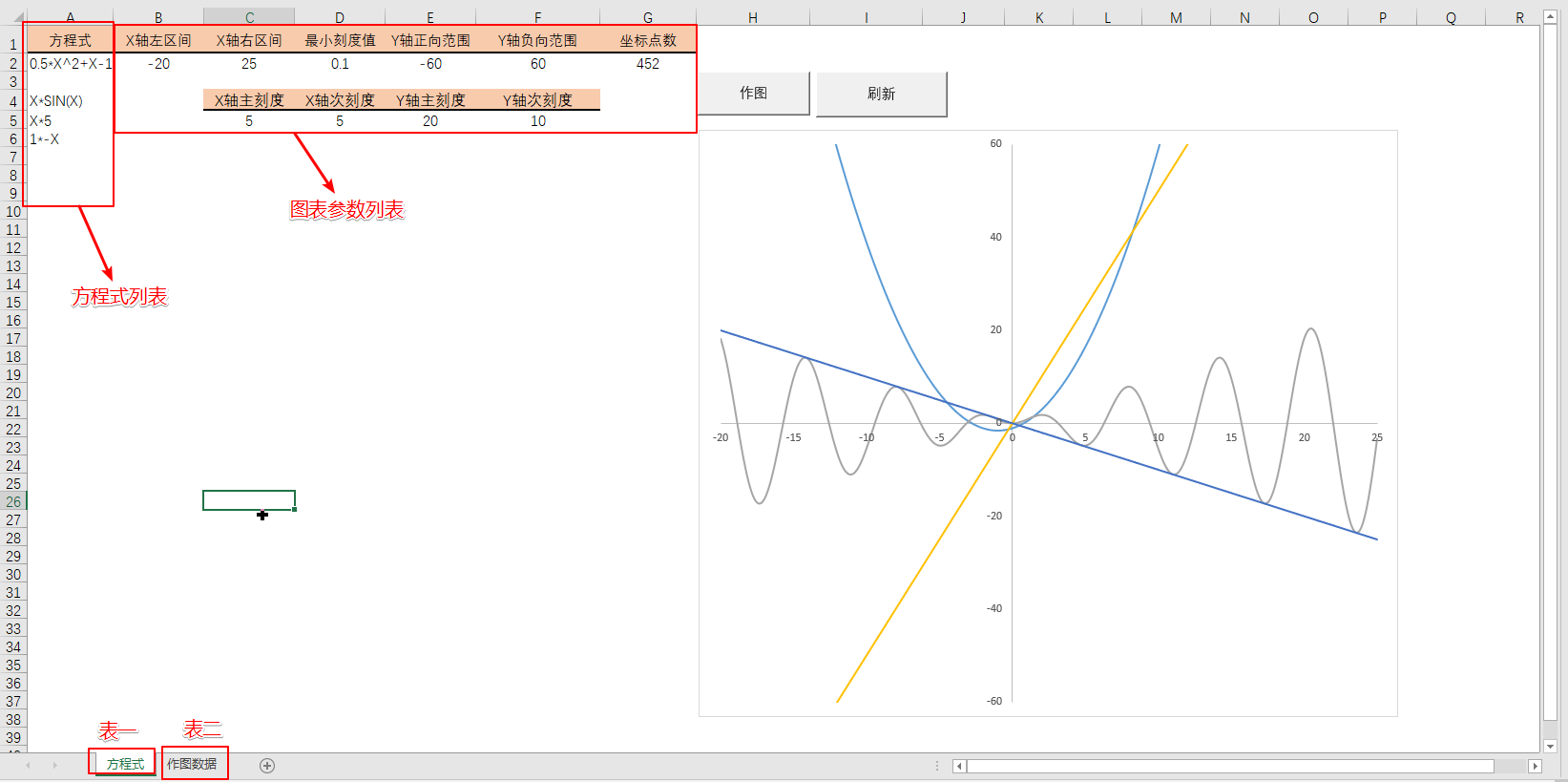This screenshot has width=1568, height=782.
Task: Click the horizontal scrollbar right arrow
Action: point(1535,766)
